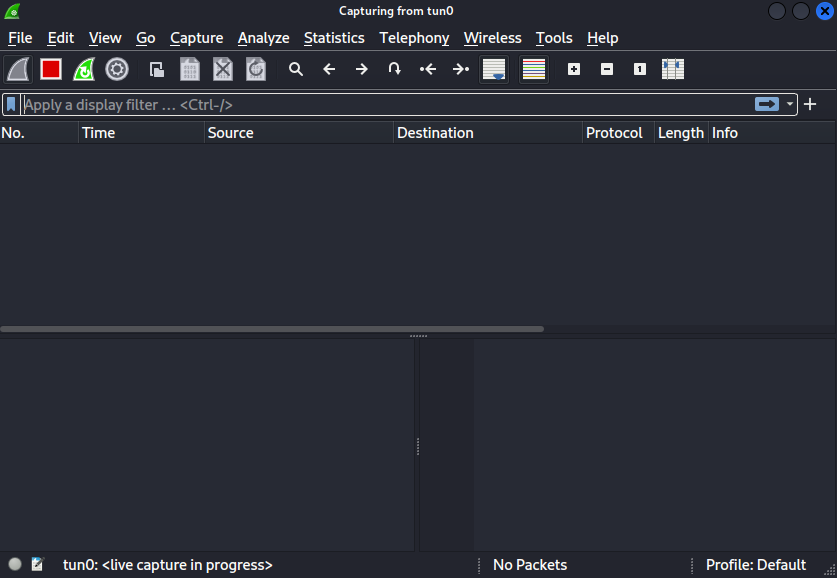Screen dimensions: 837x578
Task: Zoom in main window text
Action: click(x=574, y=69)
